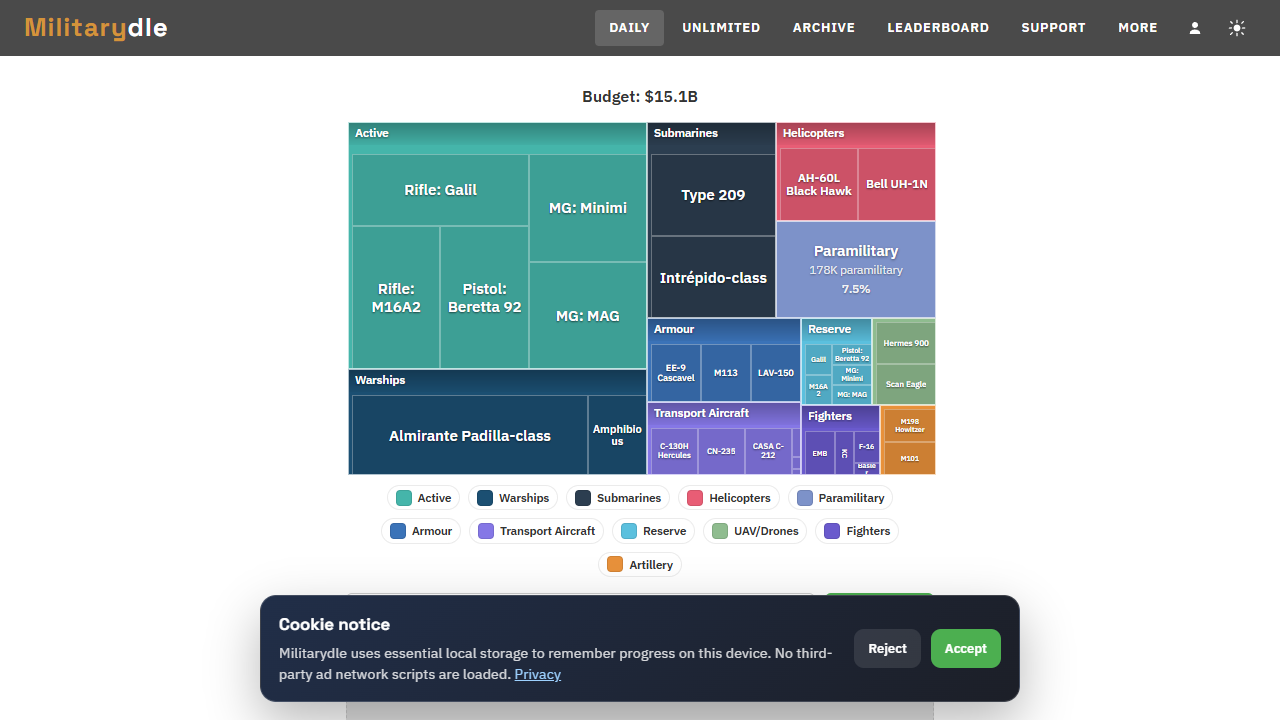This screenshot has height=720, width=1280.
Task: Click Pistol: Beretta 92 cell in Active
Action: click(x=485, y=298)
